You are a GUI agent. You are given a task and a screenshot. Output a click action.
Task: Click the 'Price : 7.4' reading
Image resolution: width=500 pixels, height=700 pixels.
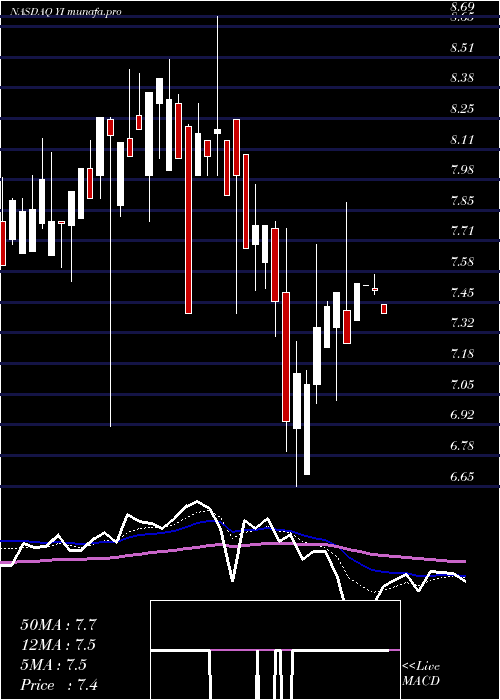click(x=59, y=685)
